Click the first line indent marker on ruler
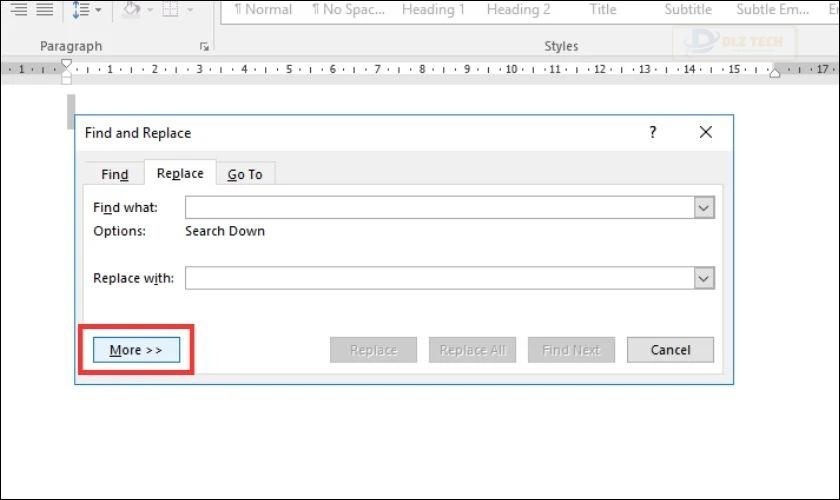 click(x=66, y=64)
